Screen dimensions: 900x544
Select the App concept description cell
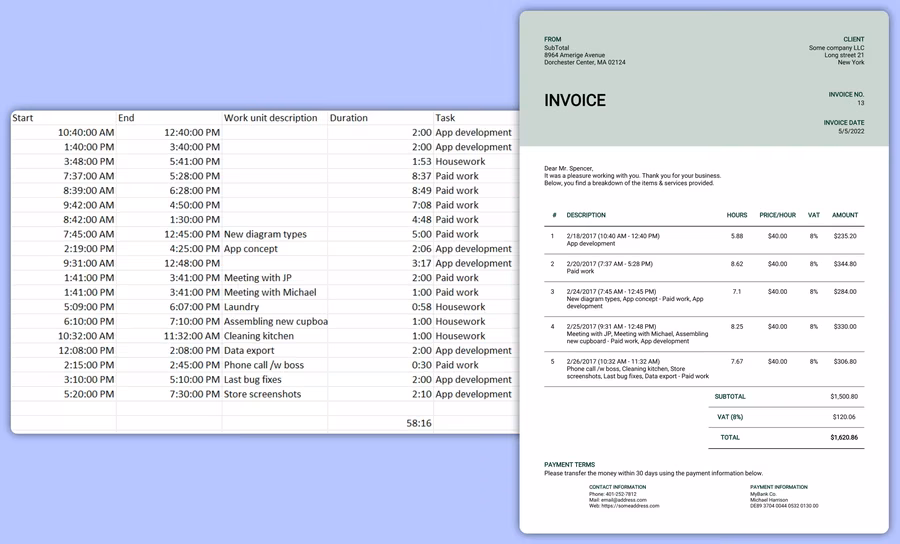275,248
